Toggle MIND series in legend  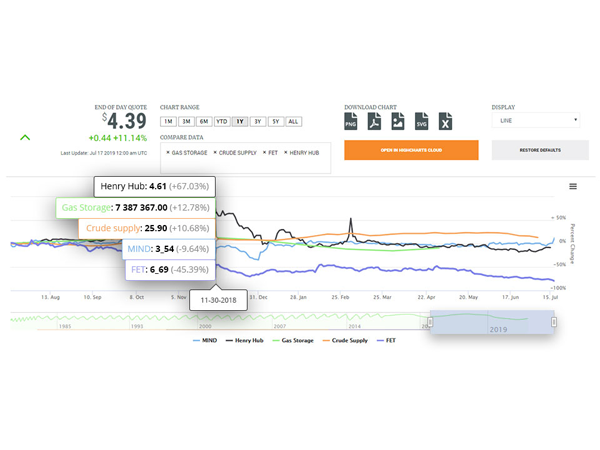pos(205,341)
